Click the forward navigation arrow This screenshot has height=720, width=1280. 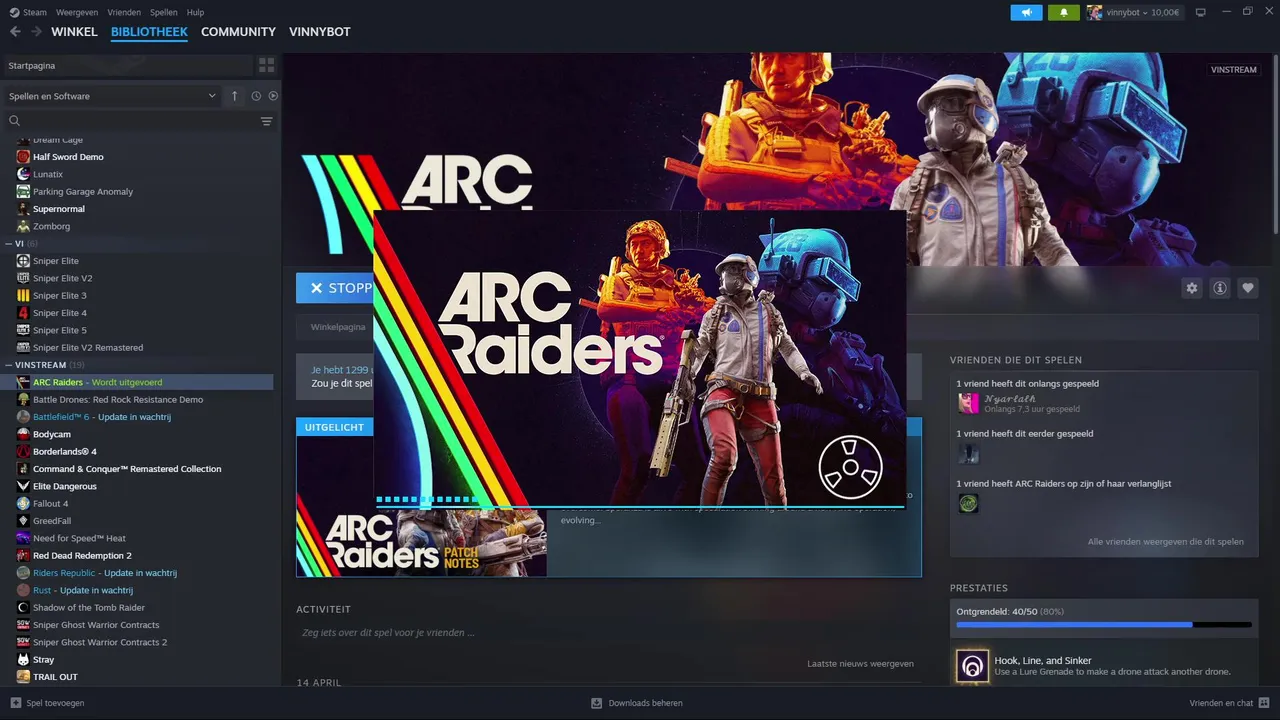[36, 32]
